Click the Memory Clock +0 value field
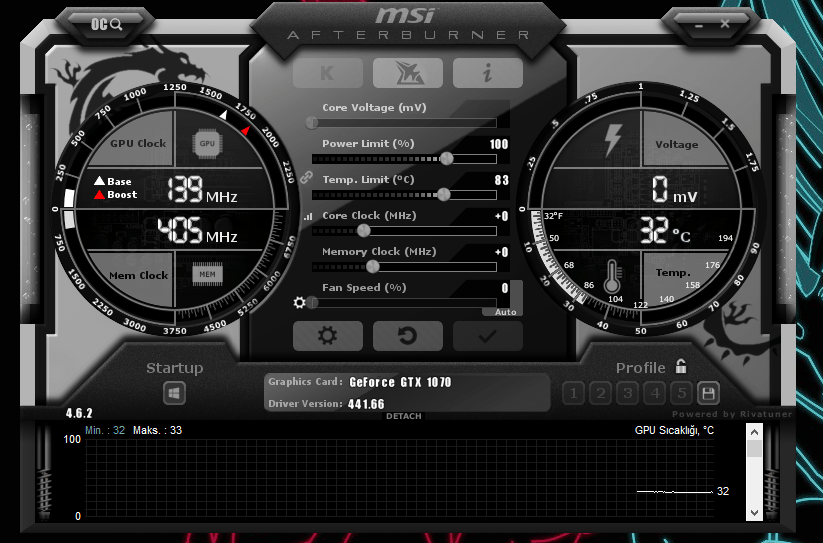Viewport: 823px width, 543px height. point(501,252)
